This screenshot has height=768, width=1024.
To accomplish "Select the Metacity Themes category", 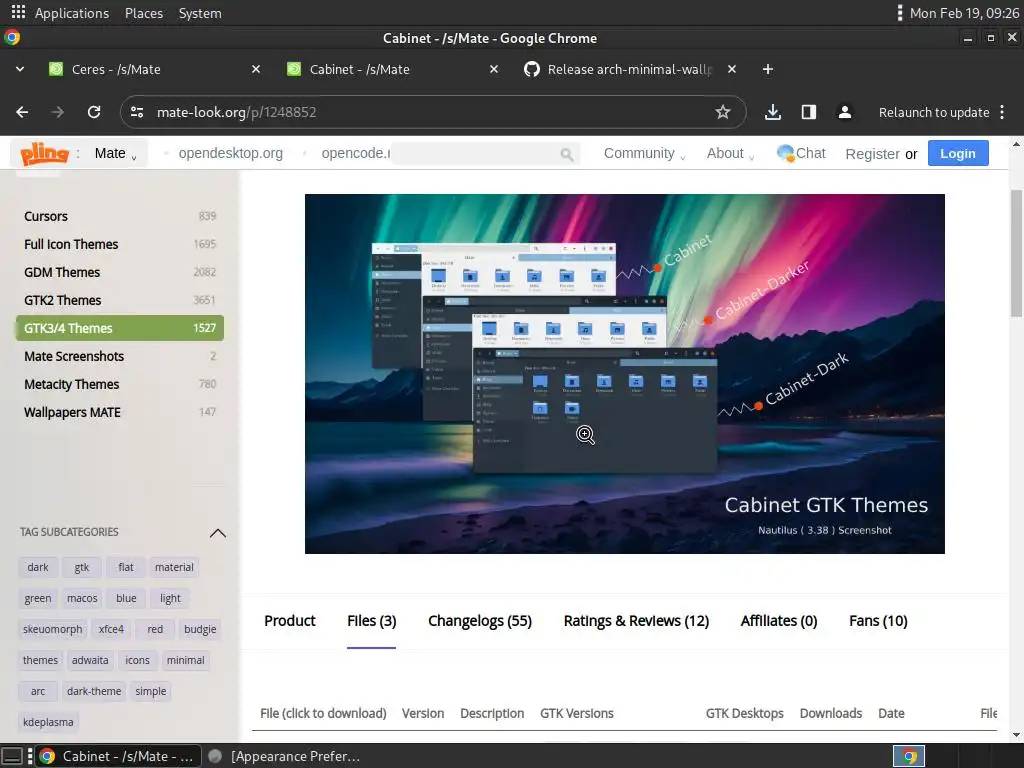I will click(x=120, y=385).
